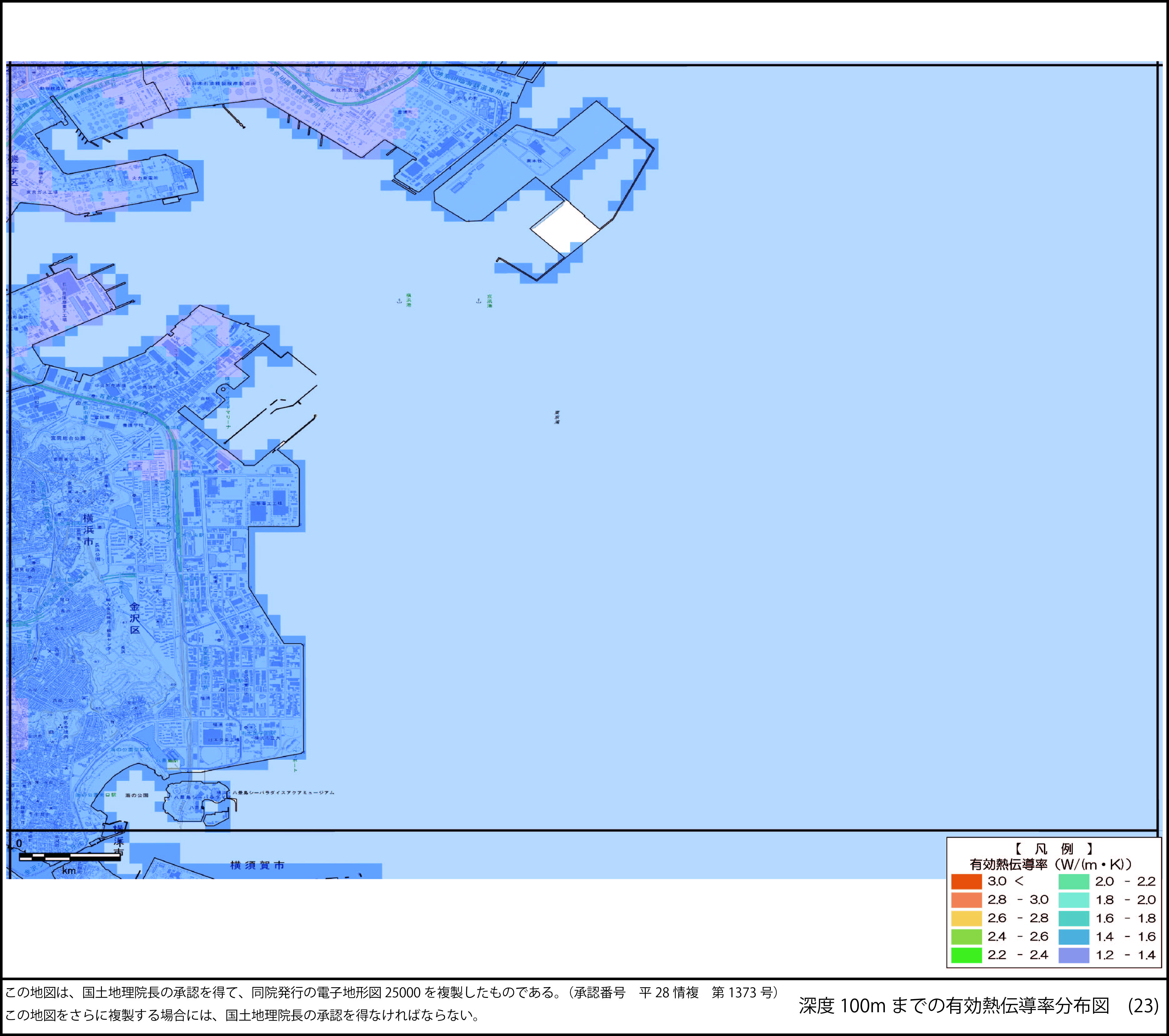
Task: Click the bright green 2.2 - 2.4 swatch
Action: [x=966, y=955]
